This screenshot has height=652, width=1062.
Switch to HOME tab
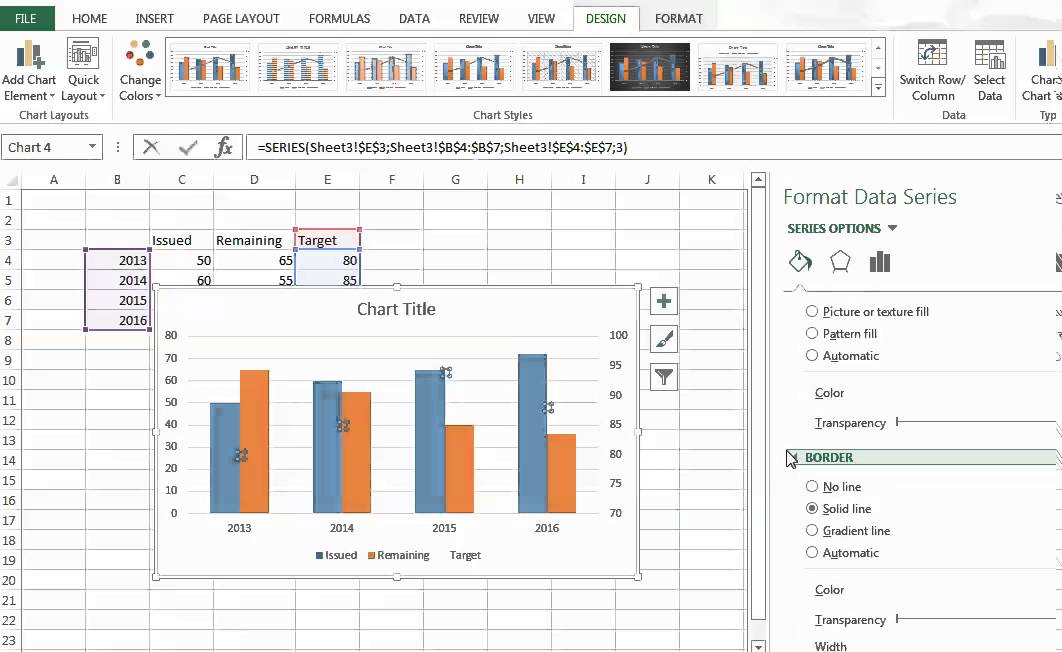coord(89,18)
